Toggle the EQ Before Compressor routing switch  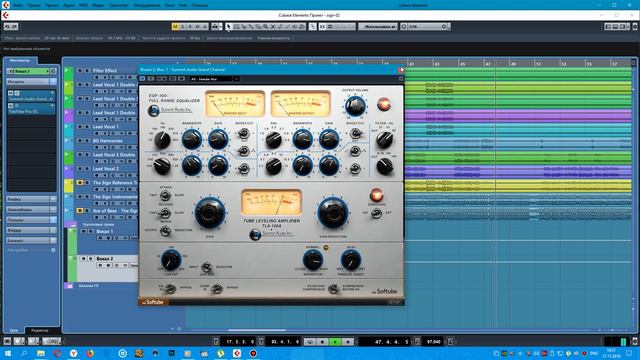334,288
